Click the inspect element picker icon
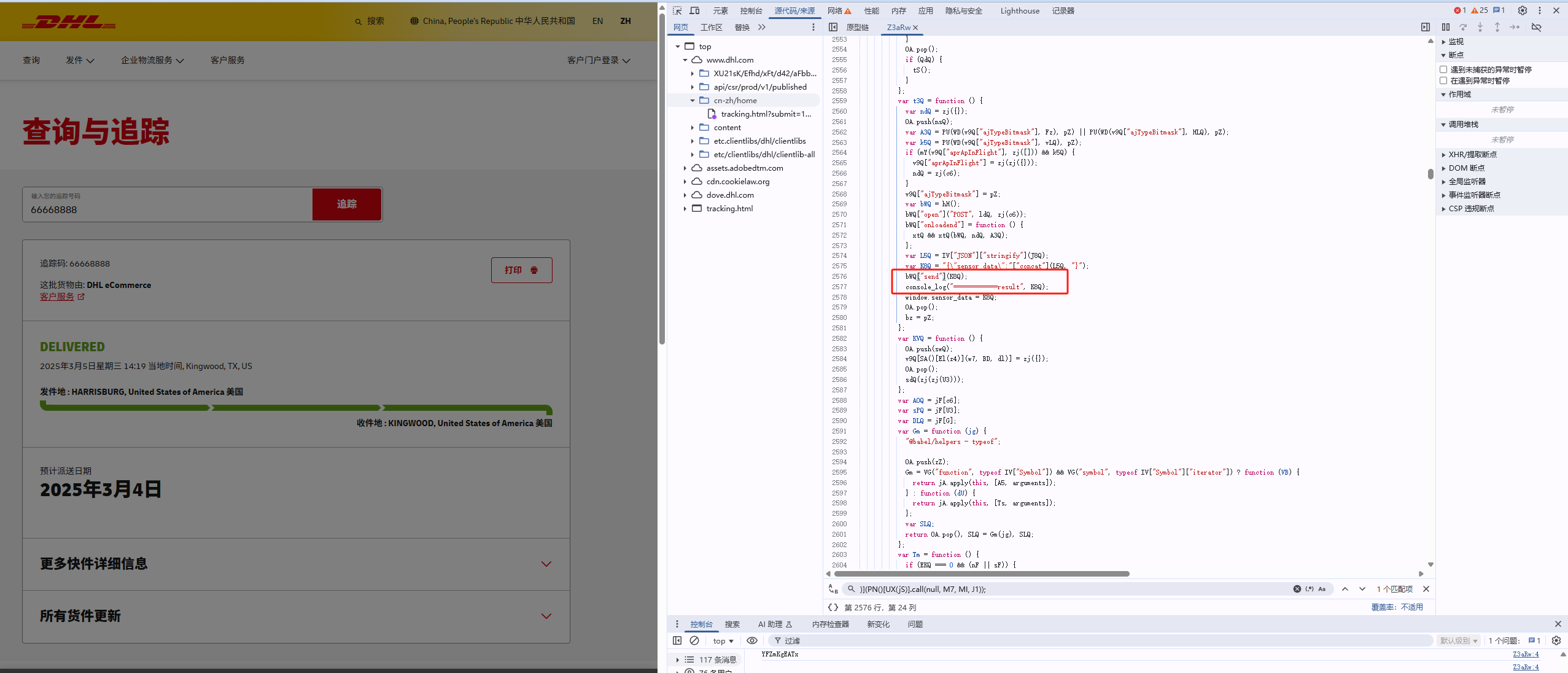Viewport: 1568px width, 673px height. (677, 10)
